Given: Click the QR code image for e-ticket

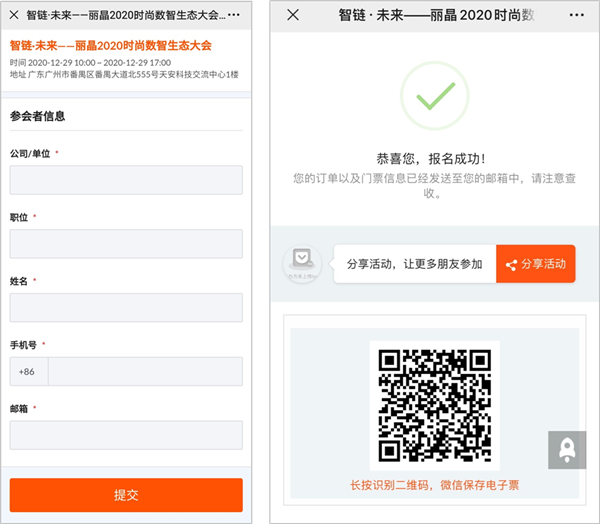Looking at the screenshot, I should (x=435, y=405).
